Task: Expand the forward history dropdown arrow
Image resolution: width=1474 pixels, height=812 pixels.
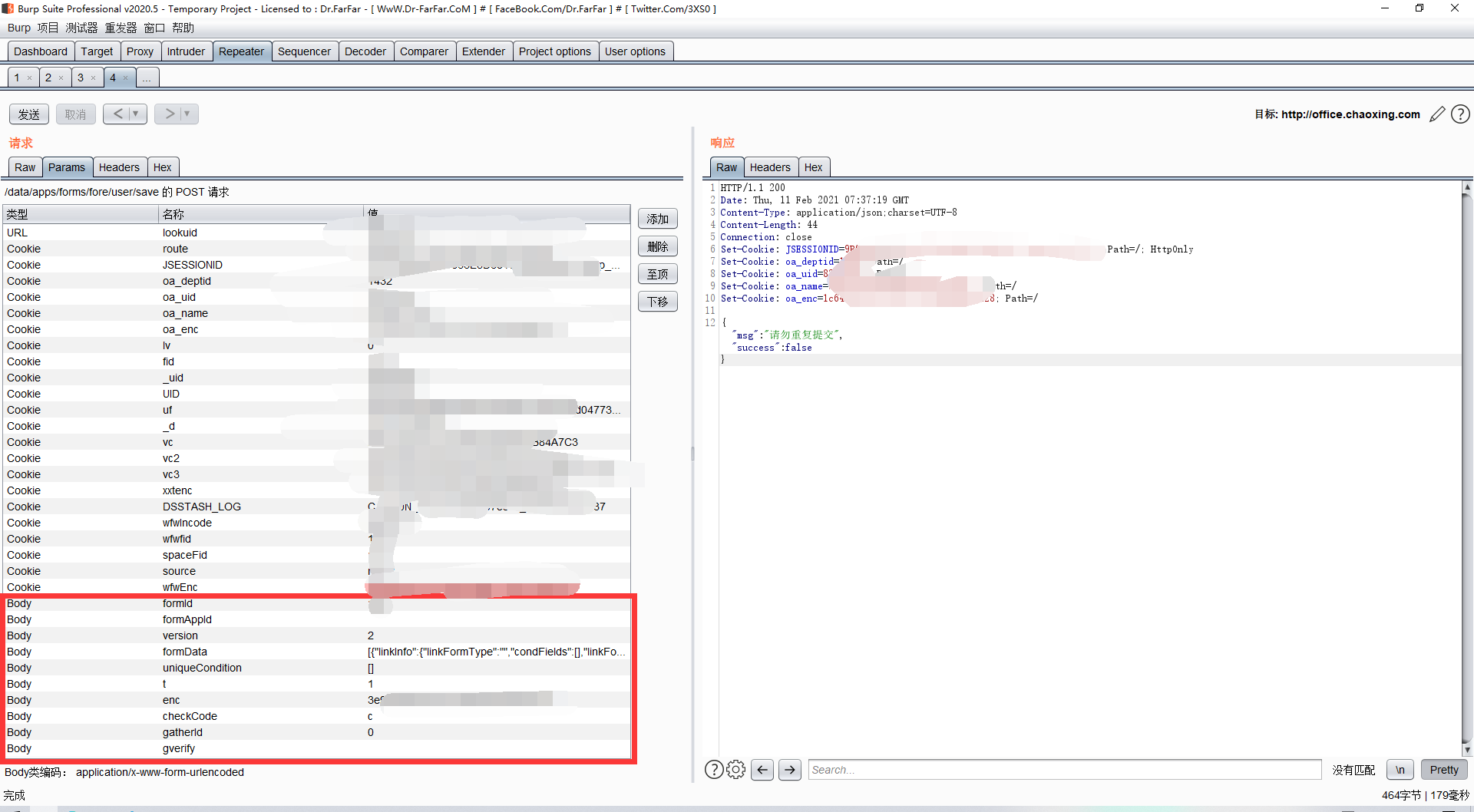Action: [187, 114]
